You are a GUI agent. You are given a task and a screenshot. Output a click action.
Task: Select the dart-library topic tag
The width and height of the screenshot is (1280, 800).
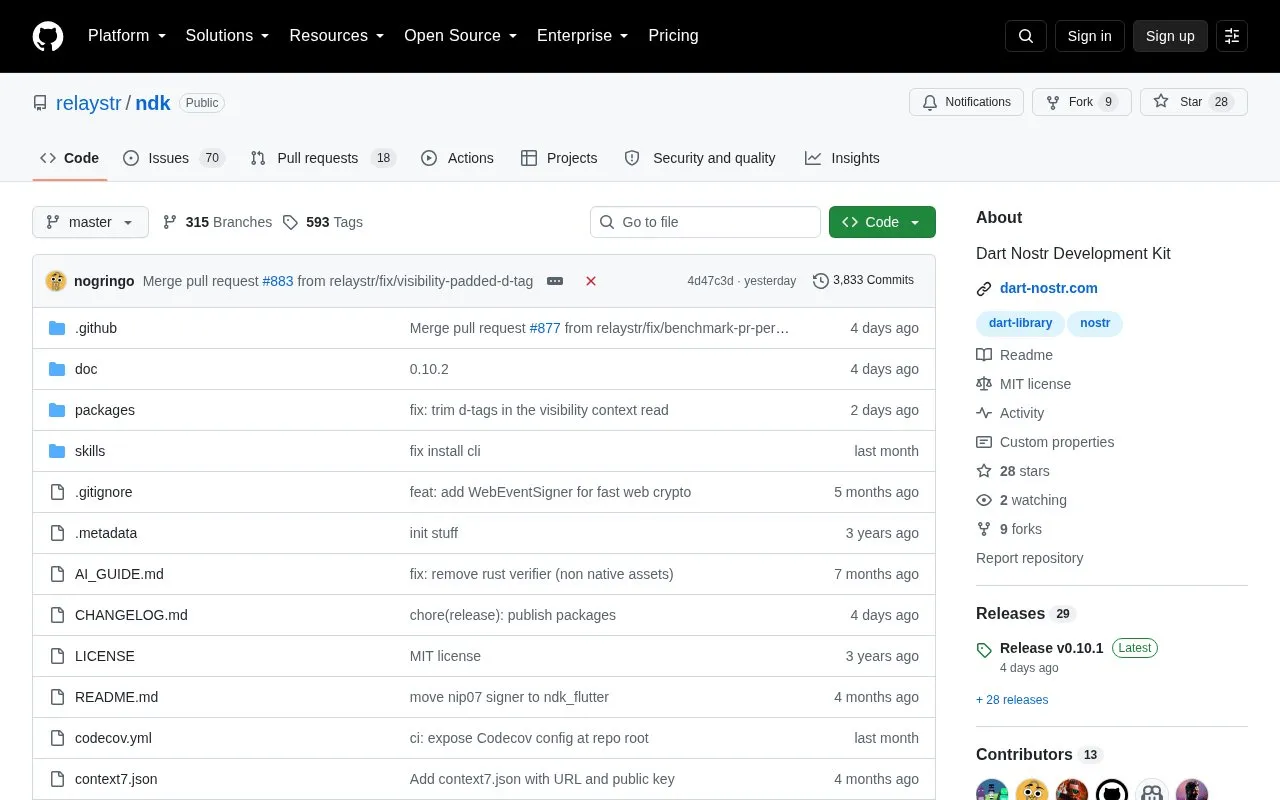[1020, 323]
